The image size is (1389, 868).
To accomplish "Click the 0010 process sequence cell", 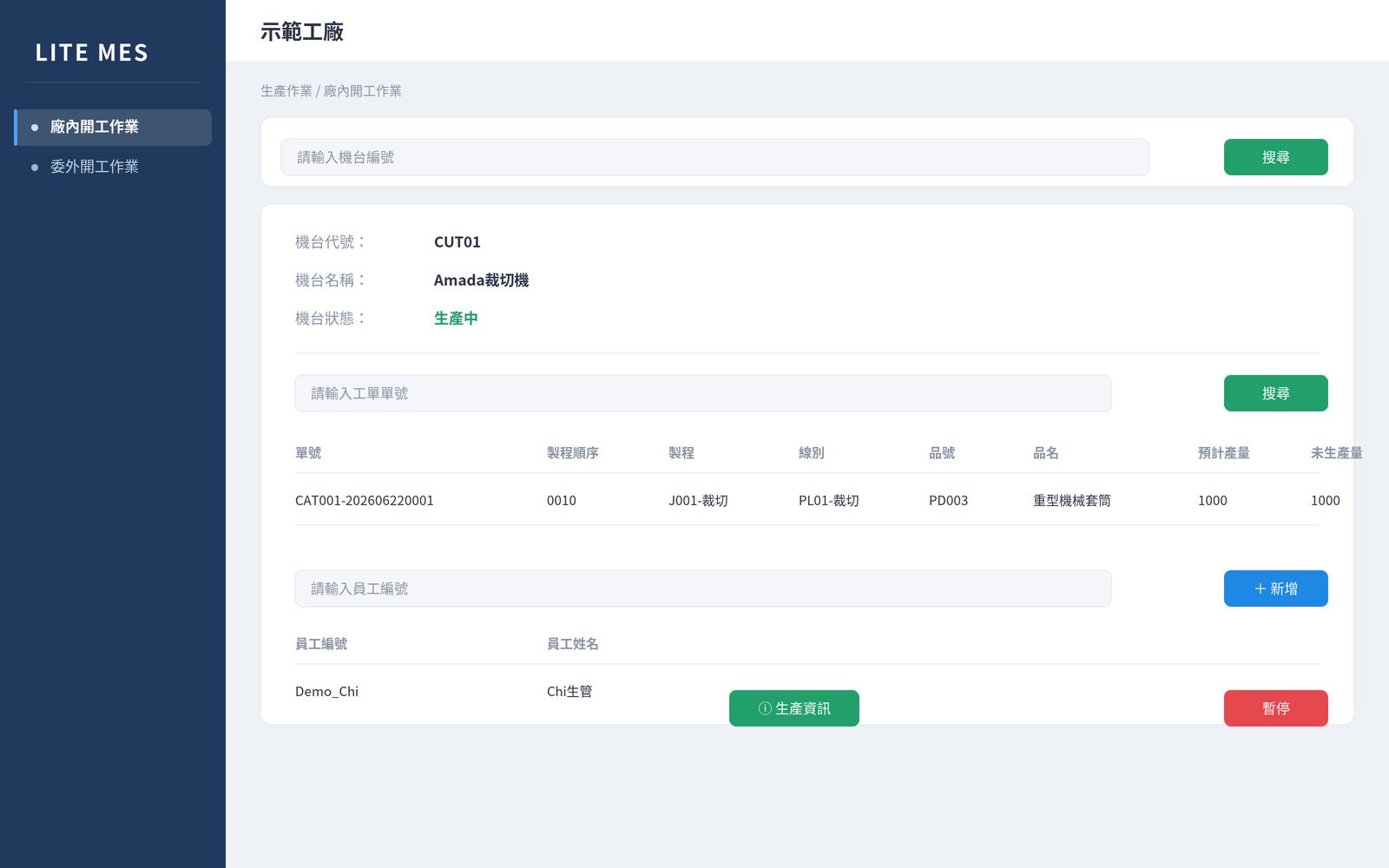I will (562, 501).
